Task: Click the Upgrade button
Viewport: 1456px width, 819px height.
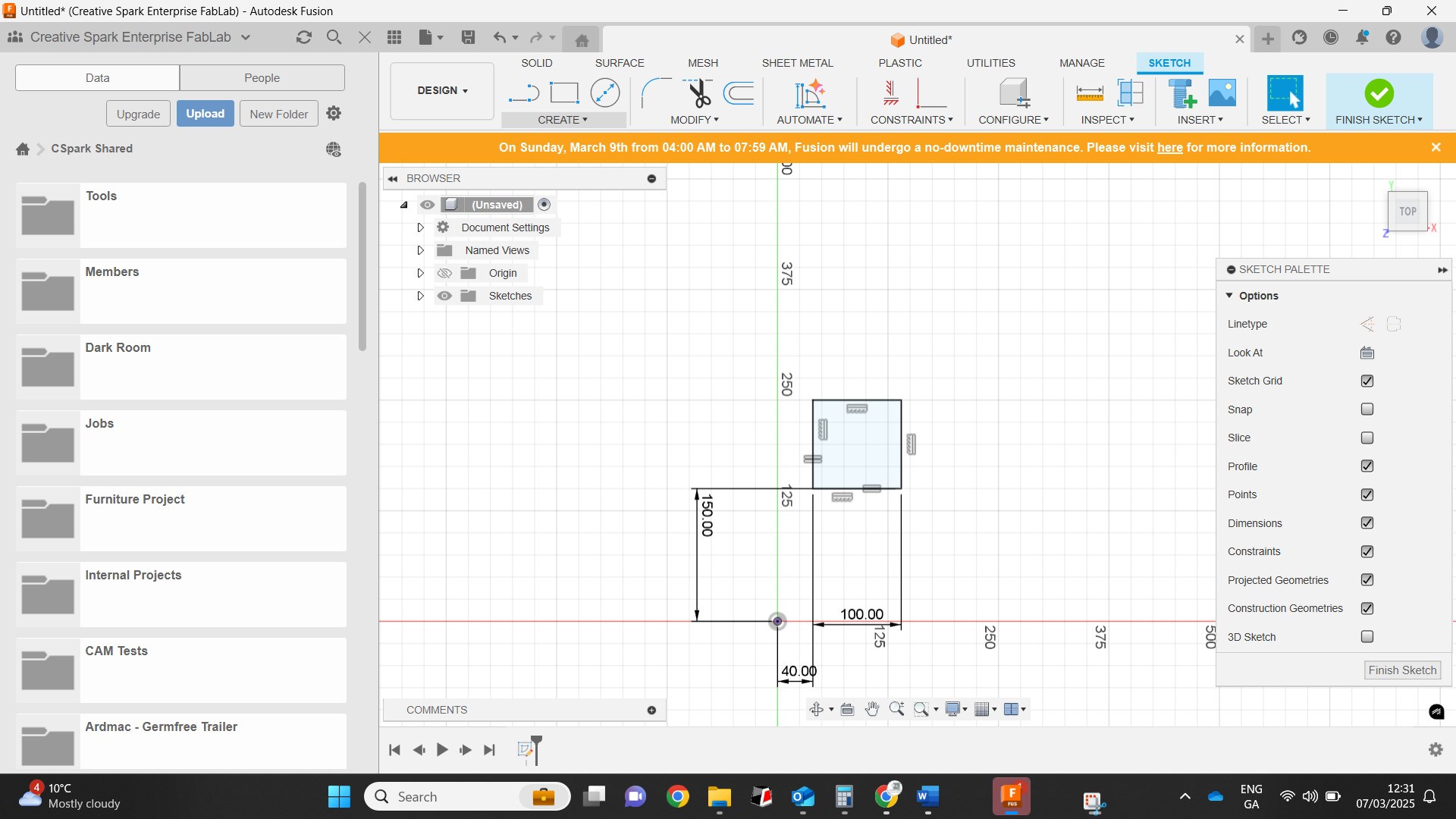Action: point(139,114)
